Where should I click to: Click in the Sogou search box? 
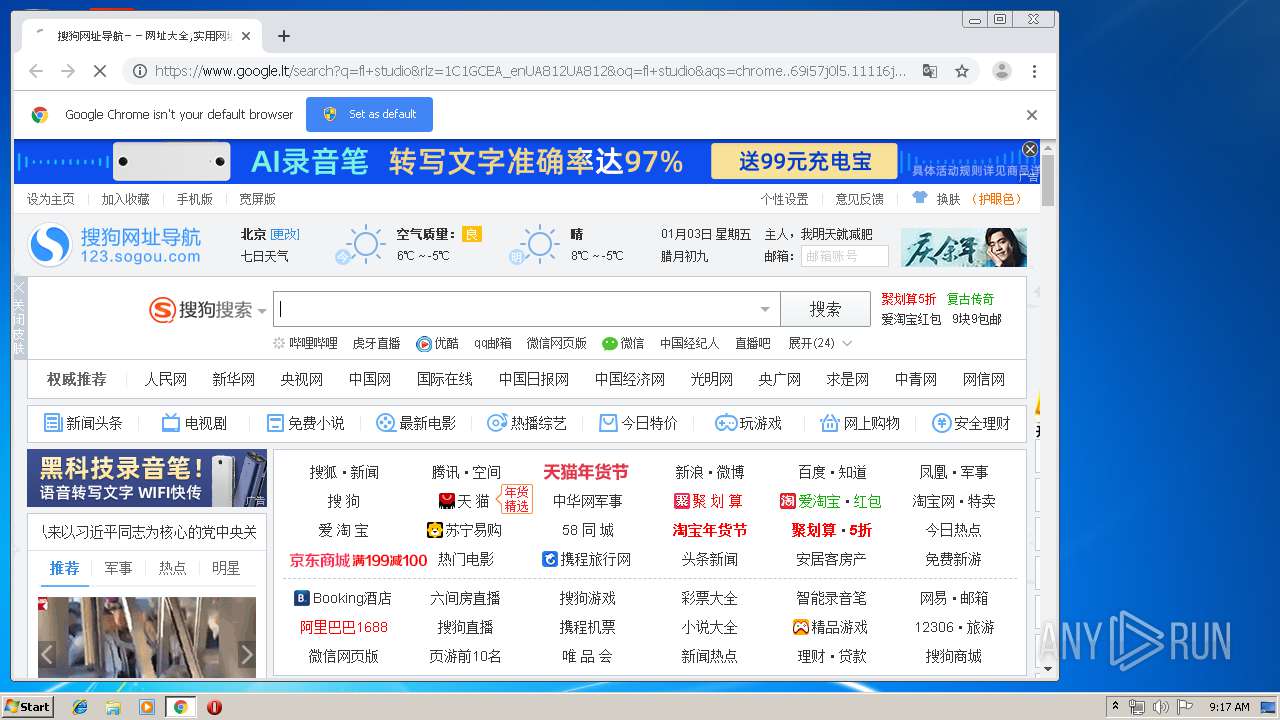(x=515, y=309)
